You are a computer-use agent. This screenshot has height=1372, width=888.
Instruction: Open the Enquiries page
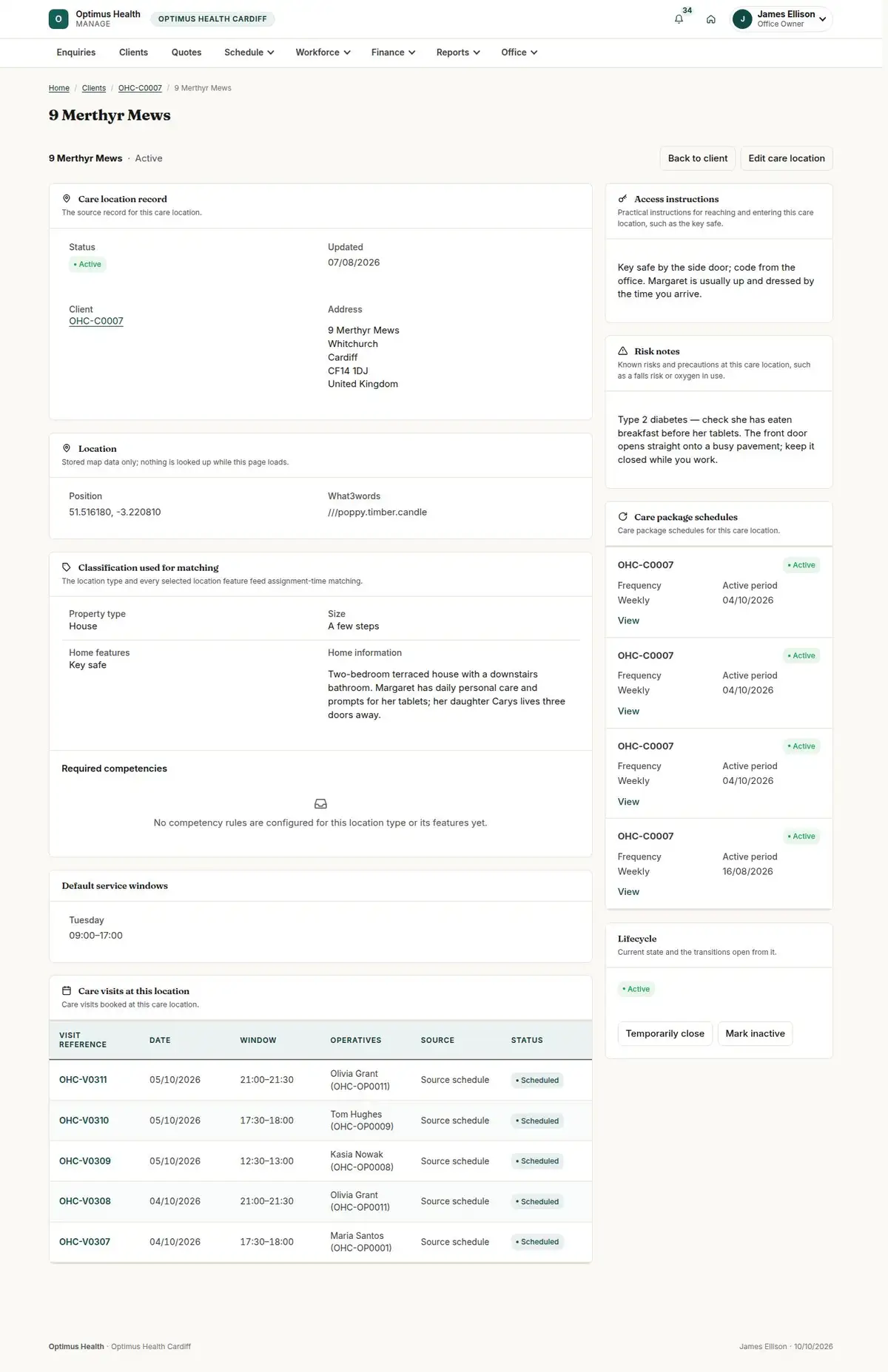76,53
